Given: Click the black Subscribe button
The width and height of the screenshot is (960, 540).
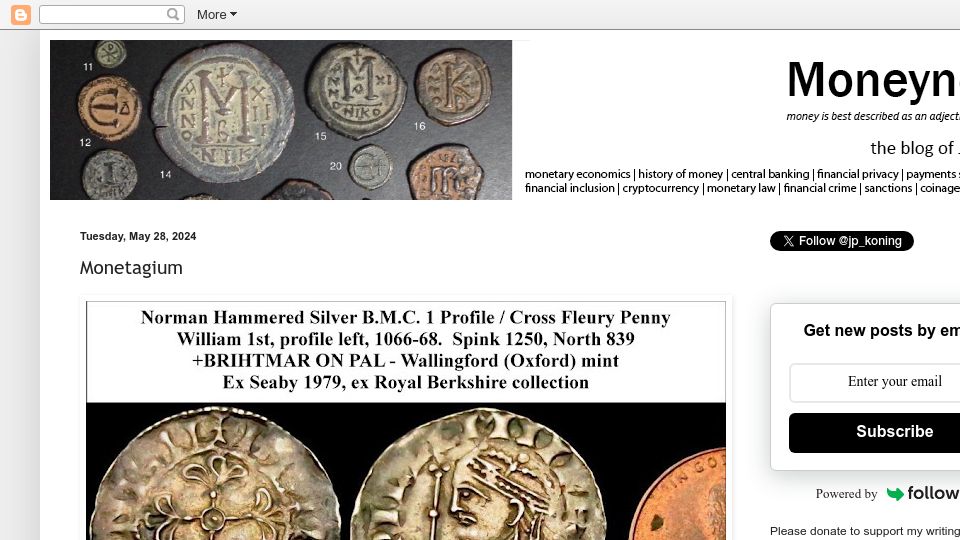Looking at the screenshot, I should tap(875, 432).
